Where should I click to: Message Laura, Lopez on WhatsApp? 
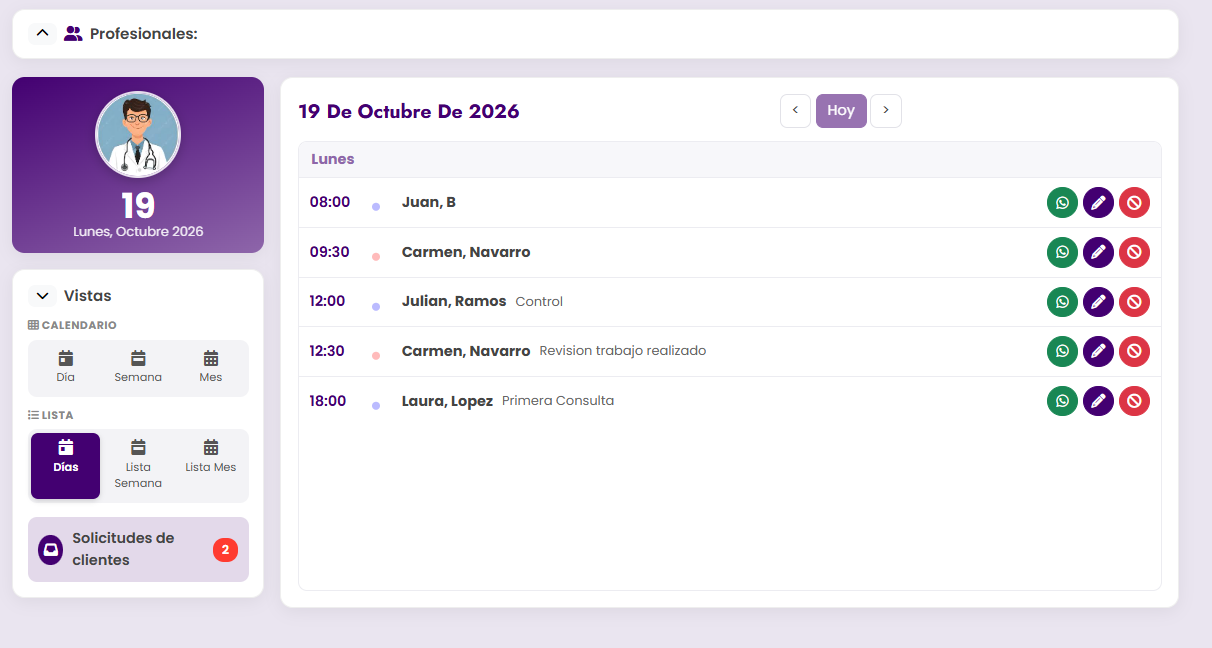1062,401
